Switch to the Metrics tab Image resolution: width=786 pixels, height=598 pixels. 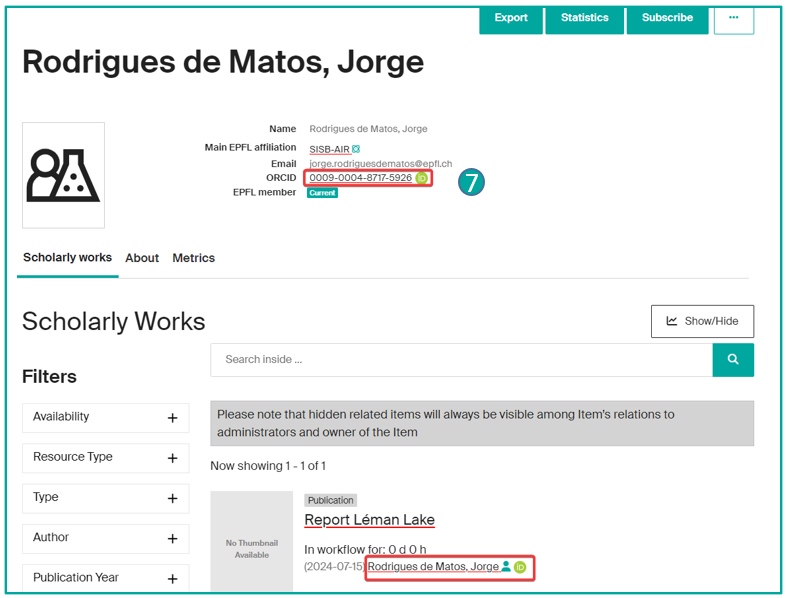click(193, 258)
